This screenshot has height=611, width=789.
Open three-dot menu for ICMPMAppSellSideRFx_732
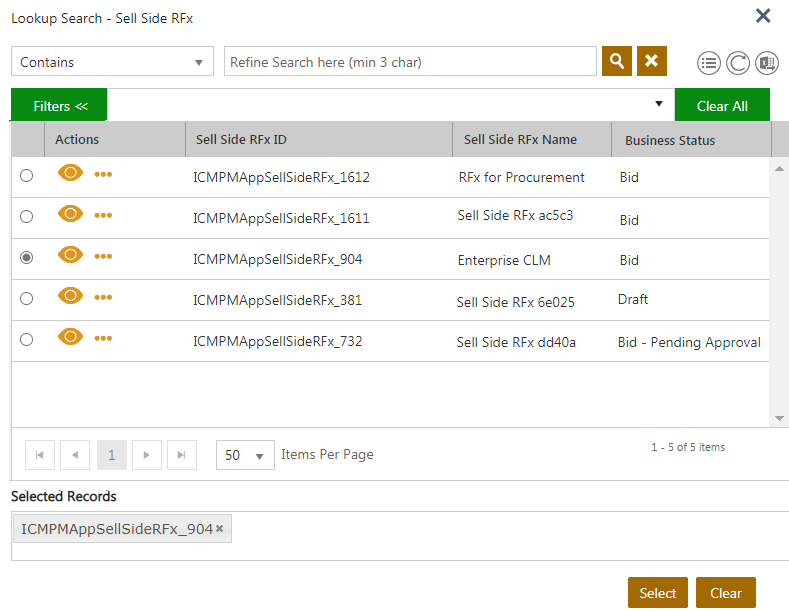tap(103, 338)
